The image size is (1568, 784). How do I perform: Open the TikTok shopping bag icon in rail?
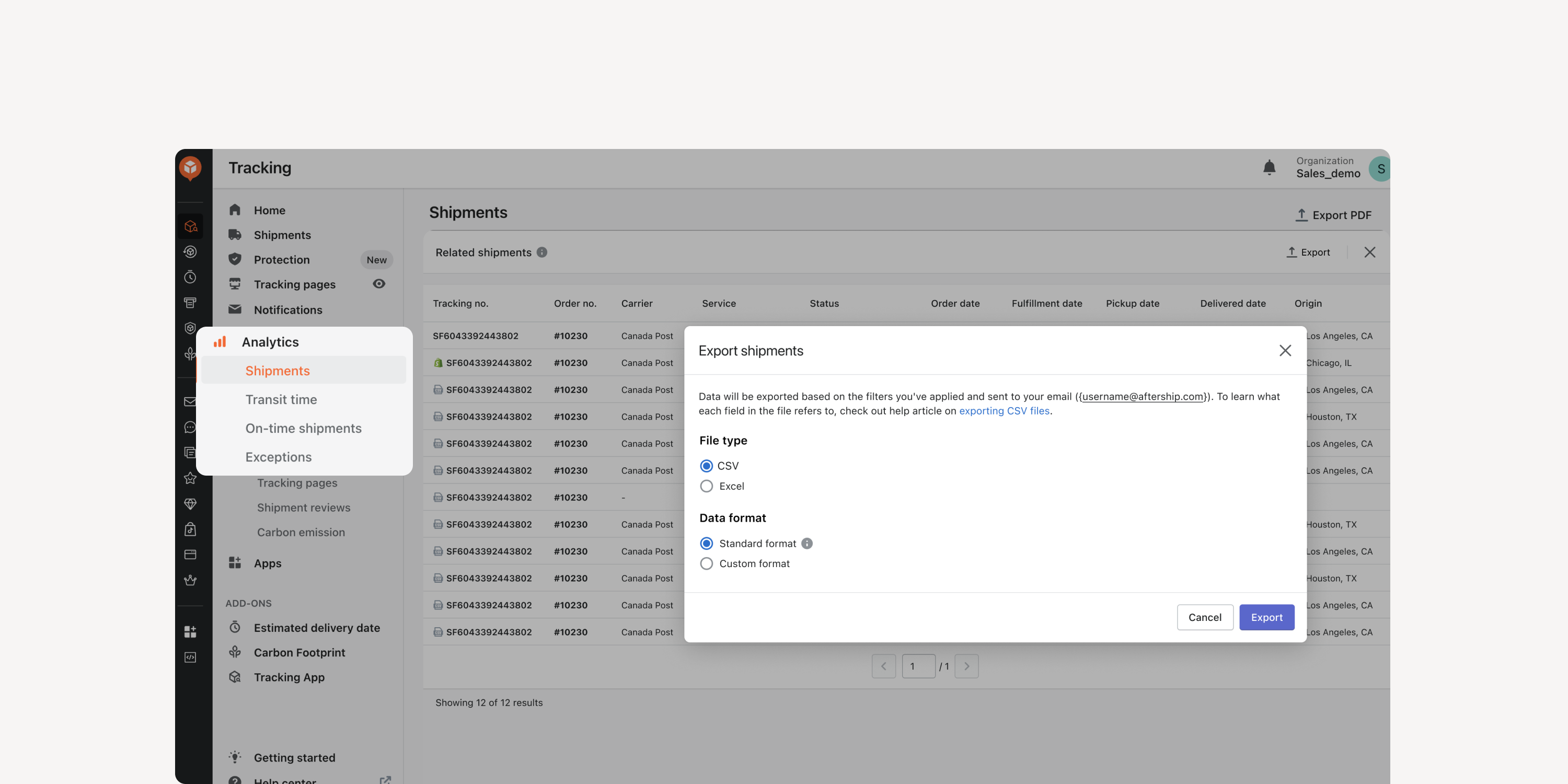191,529
